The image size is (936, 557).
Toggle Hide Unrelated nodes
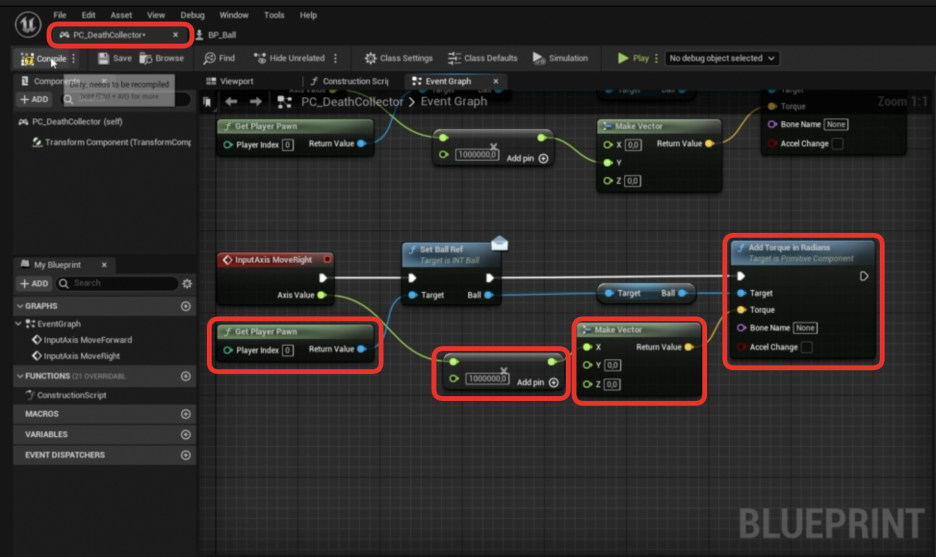(x=289, y=58)
